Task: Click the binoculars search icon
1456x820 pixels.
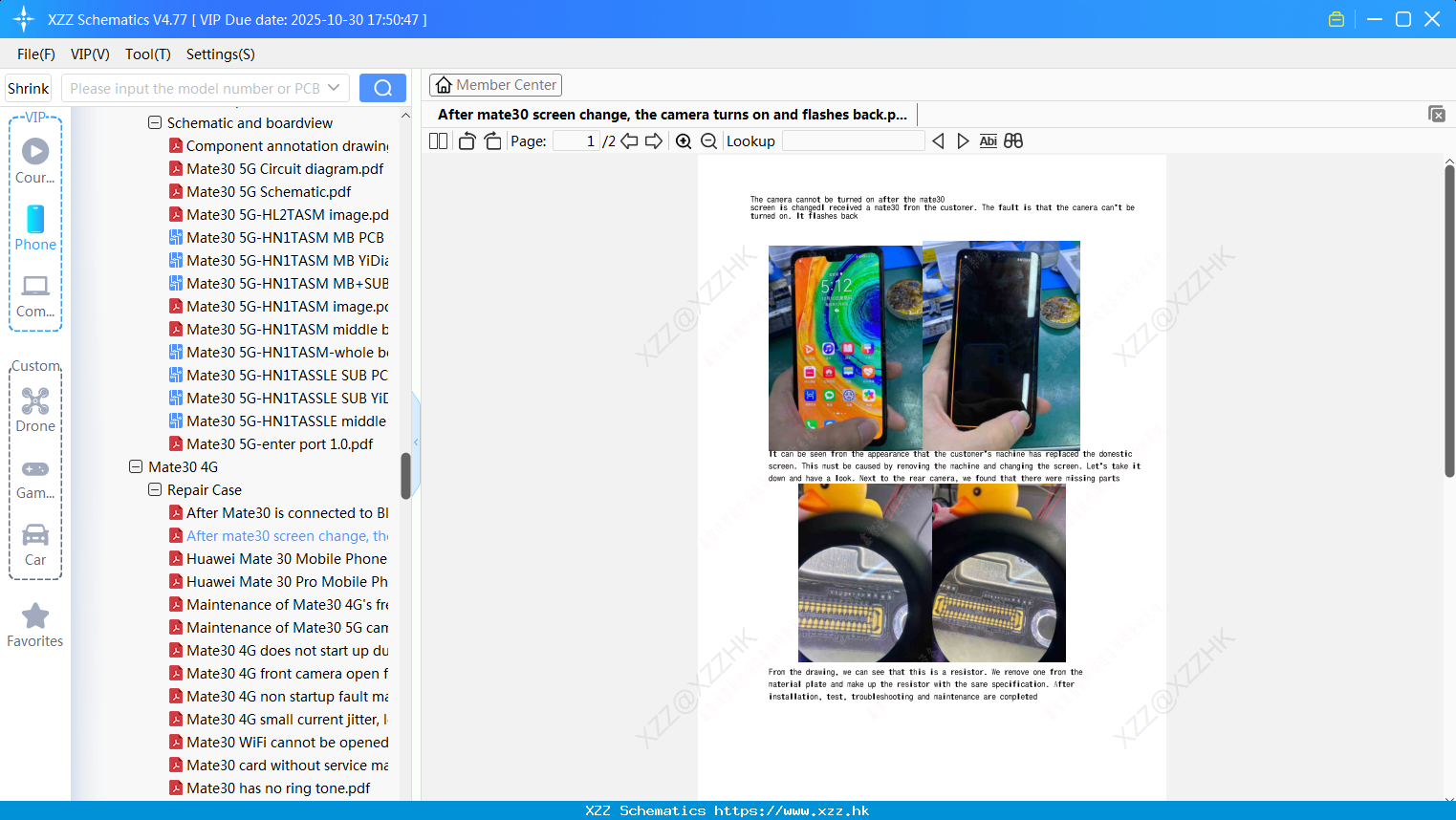Action: pos(1013,140)
